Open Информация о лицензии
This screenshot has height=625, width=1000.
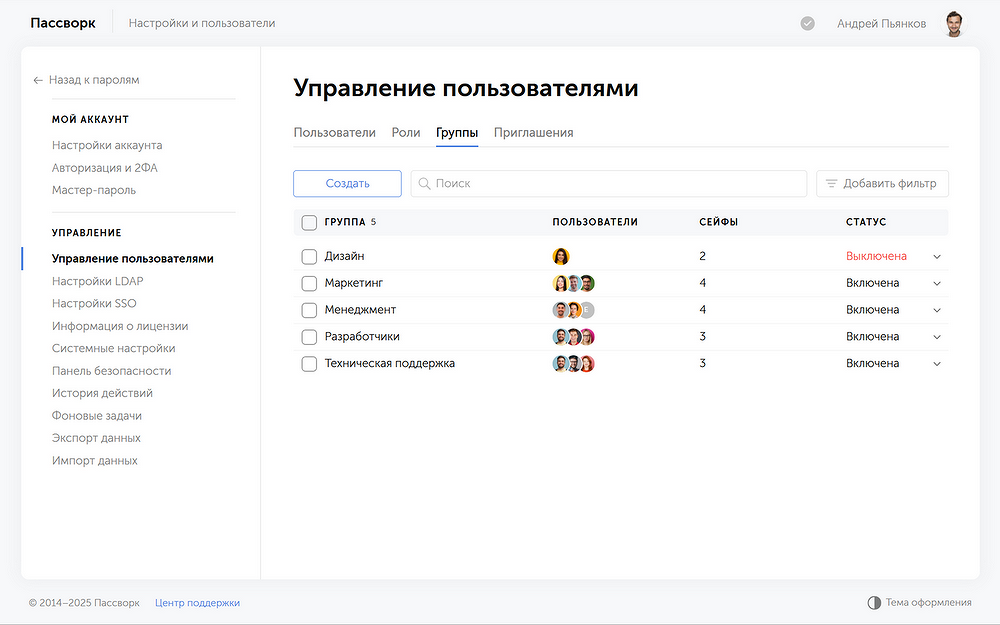(120, 326)
